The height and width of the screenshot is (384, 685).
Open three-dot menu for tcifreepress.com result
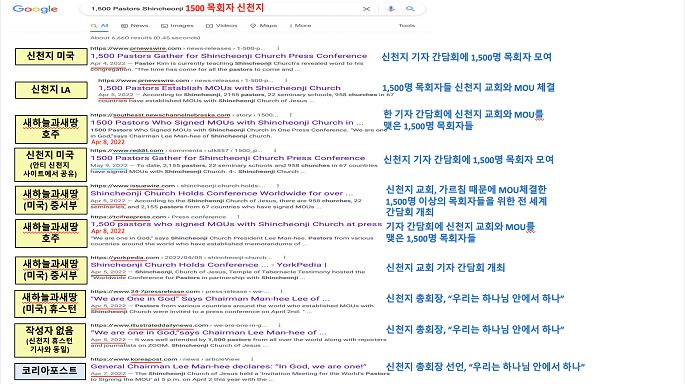pyautogui.click(x=238, y=217)
